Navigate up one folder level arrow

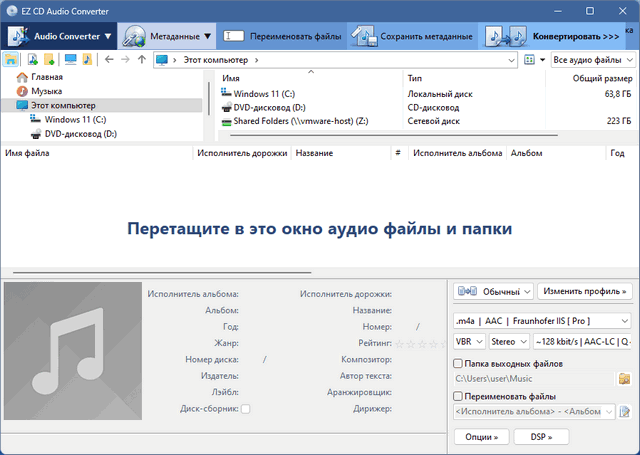click(x=142, y=60)
